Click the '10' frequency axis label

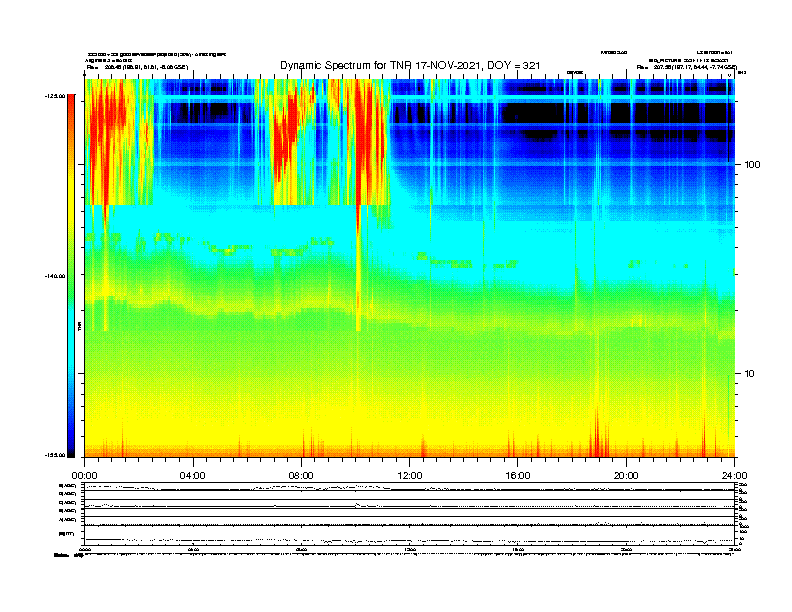click(750, 374)
